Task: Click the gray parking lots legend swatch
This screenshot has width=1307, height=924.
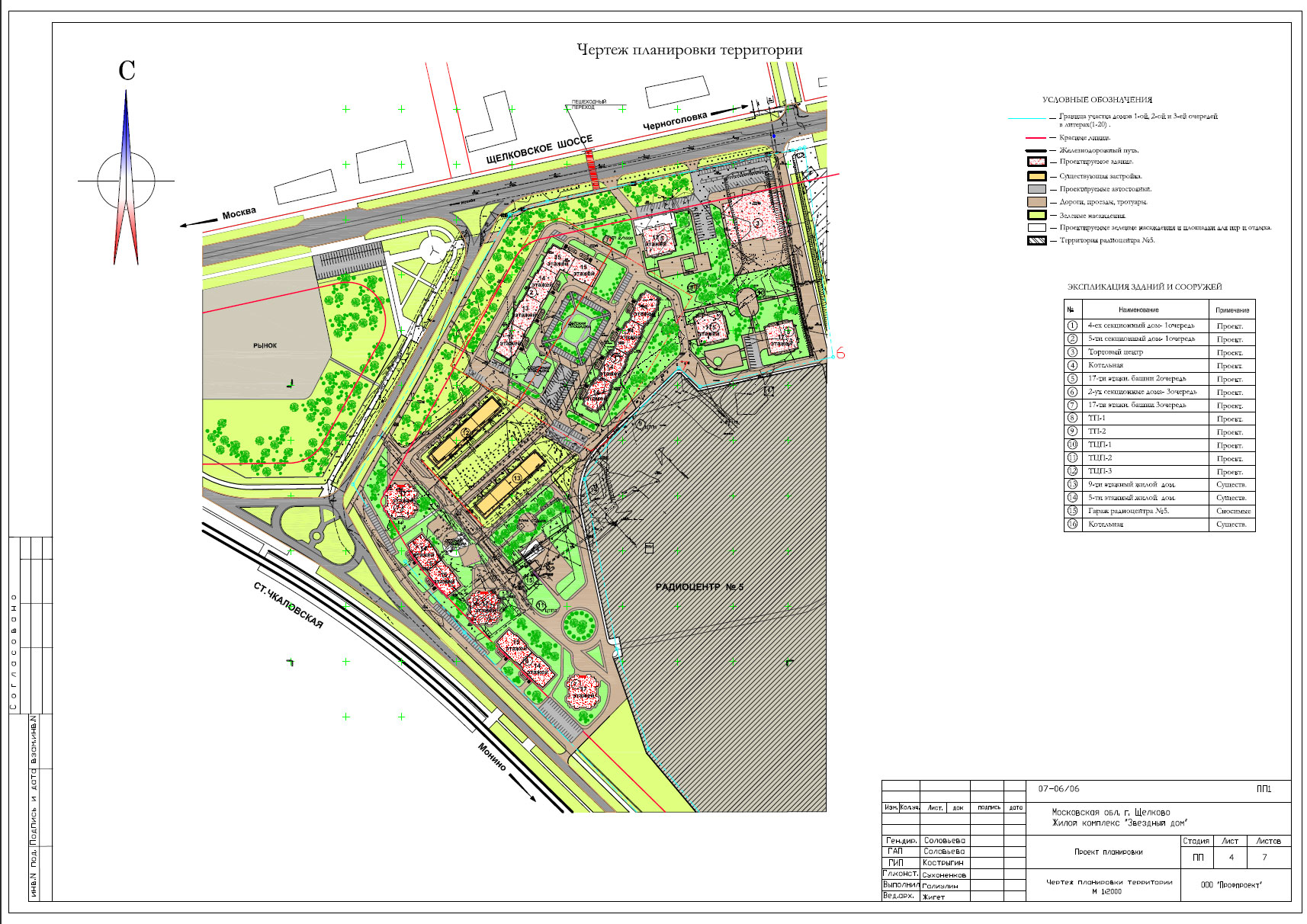Action: tap(1036, 189)
